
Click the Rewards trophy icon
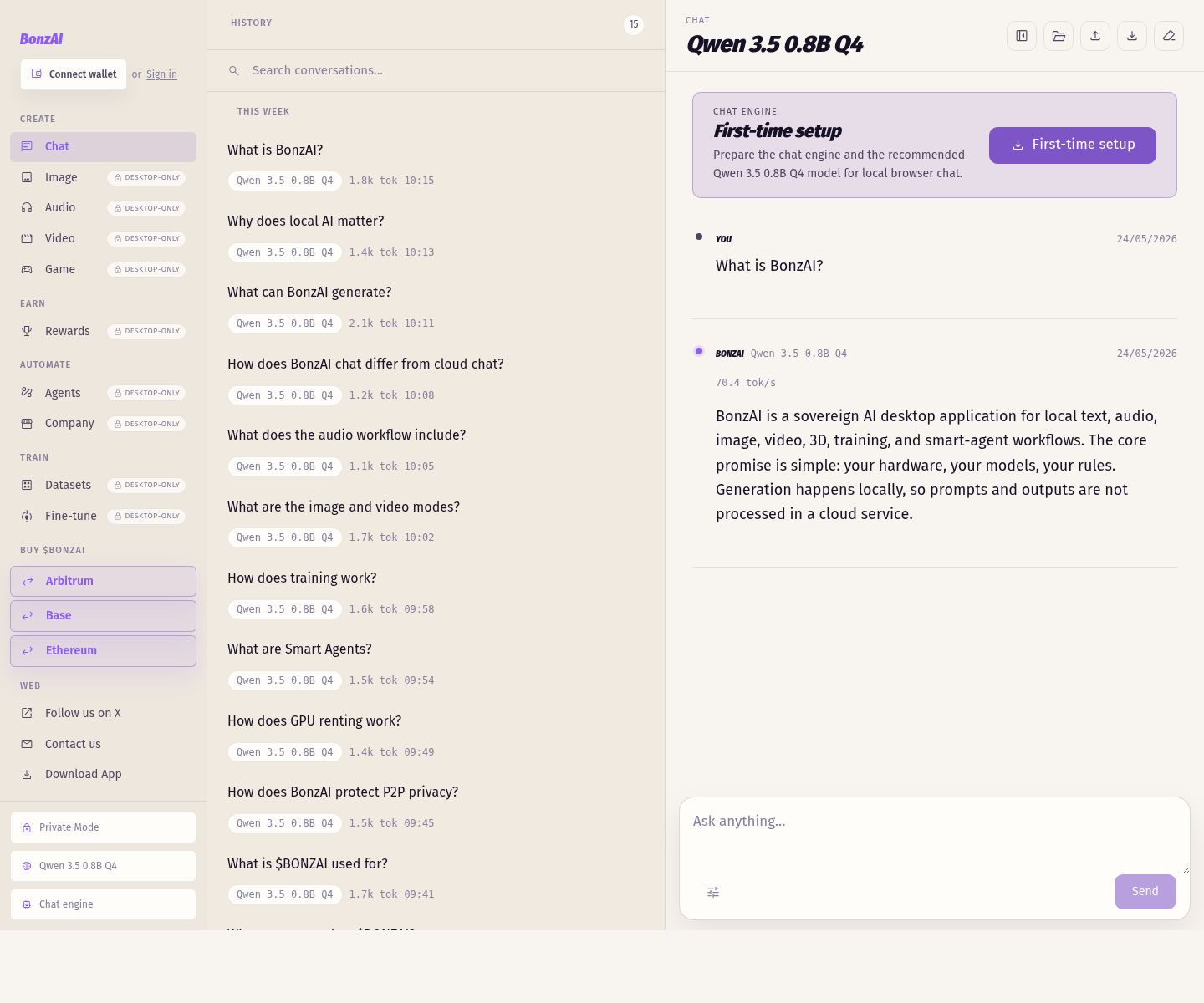click(x=27, y=331)
